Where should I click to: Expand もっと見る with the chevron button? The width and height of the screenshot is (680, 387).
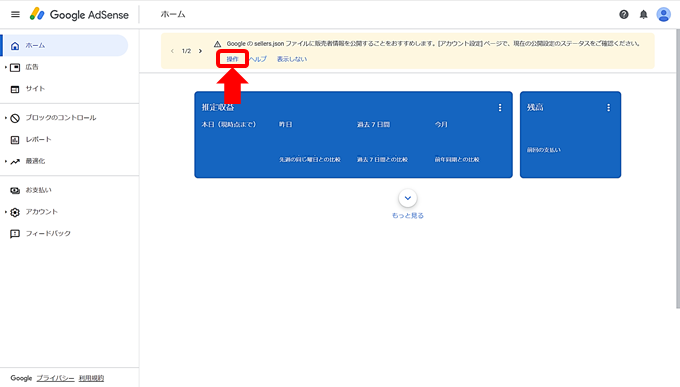[408, 198]
